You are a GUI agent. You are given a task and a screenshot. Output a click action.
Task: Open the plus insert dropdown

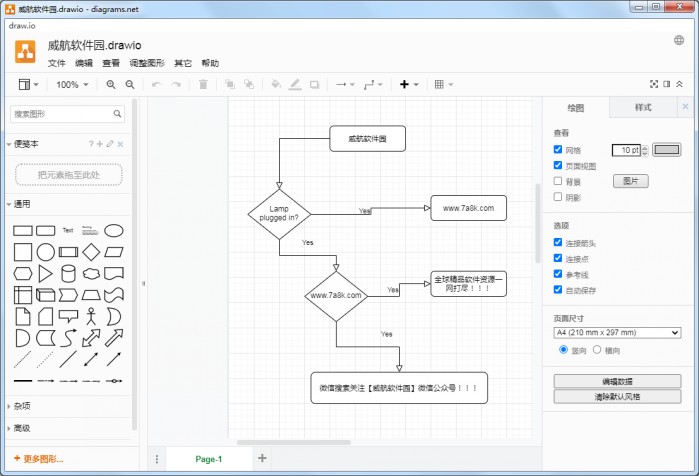[409, 84]
